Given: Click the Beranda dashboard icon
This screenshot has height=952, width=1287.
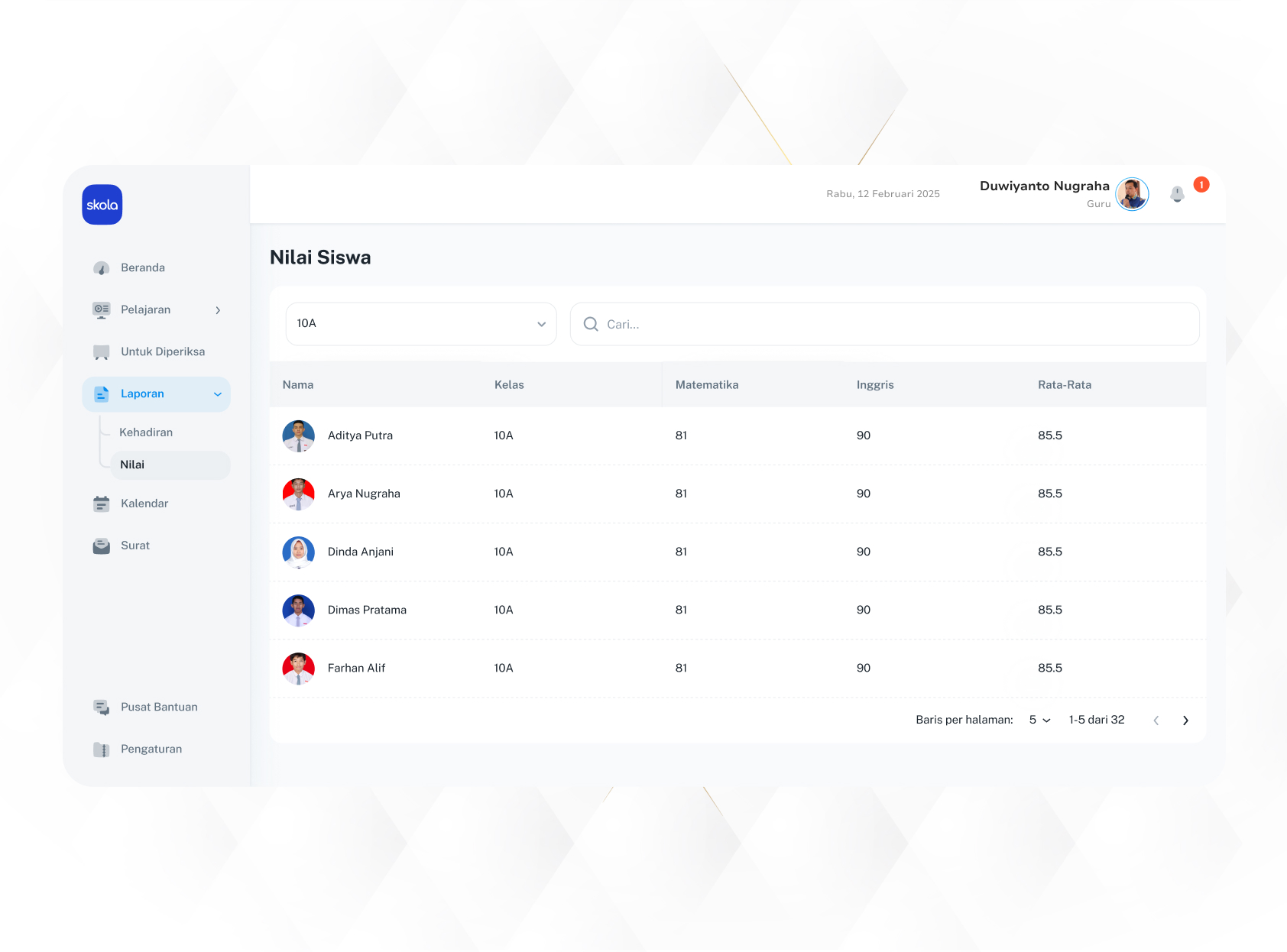Looking at the screenshot, I should (x=101, y=268).
